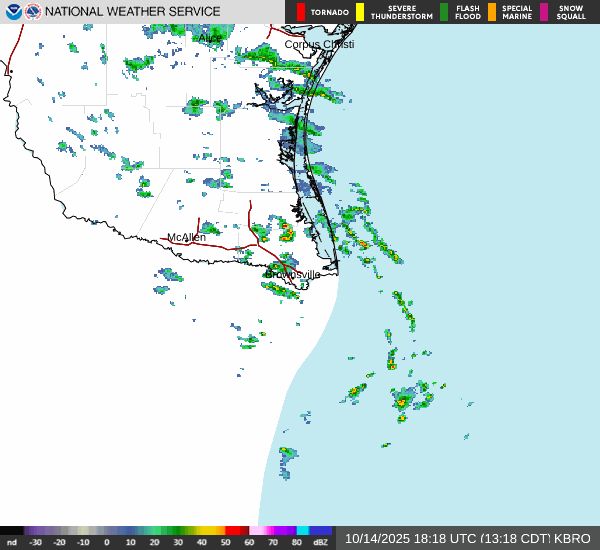Click the McAllen city label
The image size is (600, 550).
pyautogui.click(x=186, y=237)
